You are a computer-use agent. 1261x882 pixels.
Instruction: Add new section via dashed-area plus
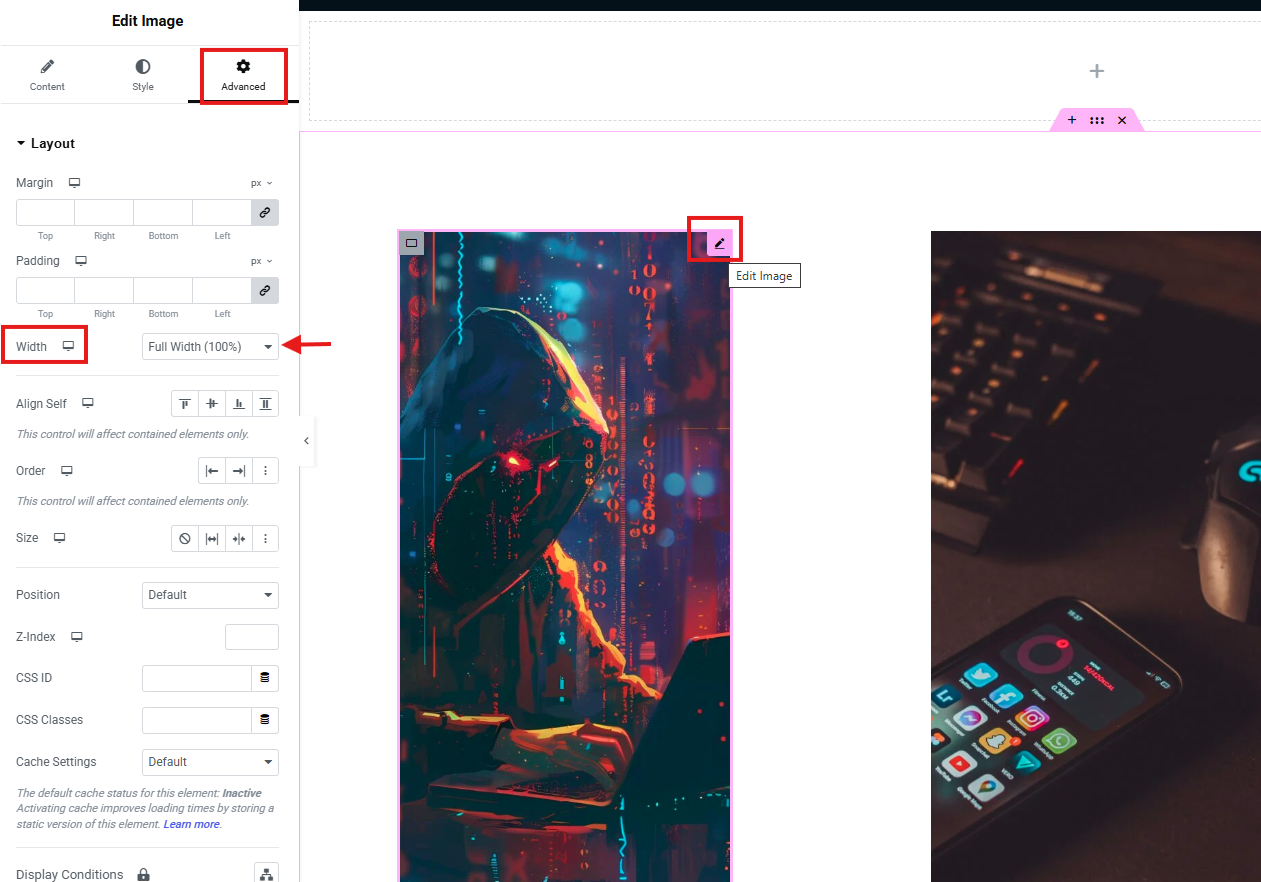pos(1097,71)
